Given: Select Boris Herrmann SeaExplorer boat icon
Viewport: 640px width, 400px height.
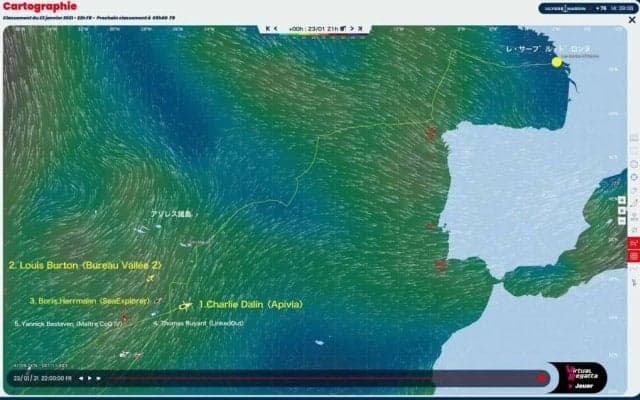Looking at the screenshot, I should [x=158, y=301].
